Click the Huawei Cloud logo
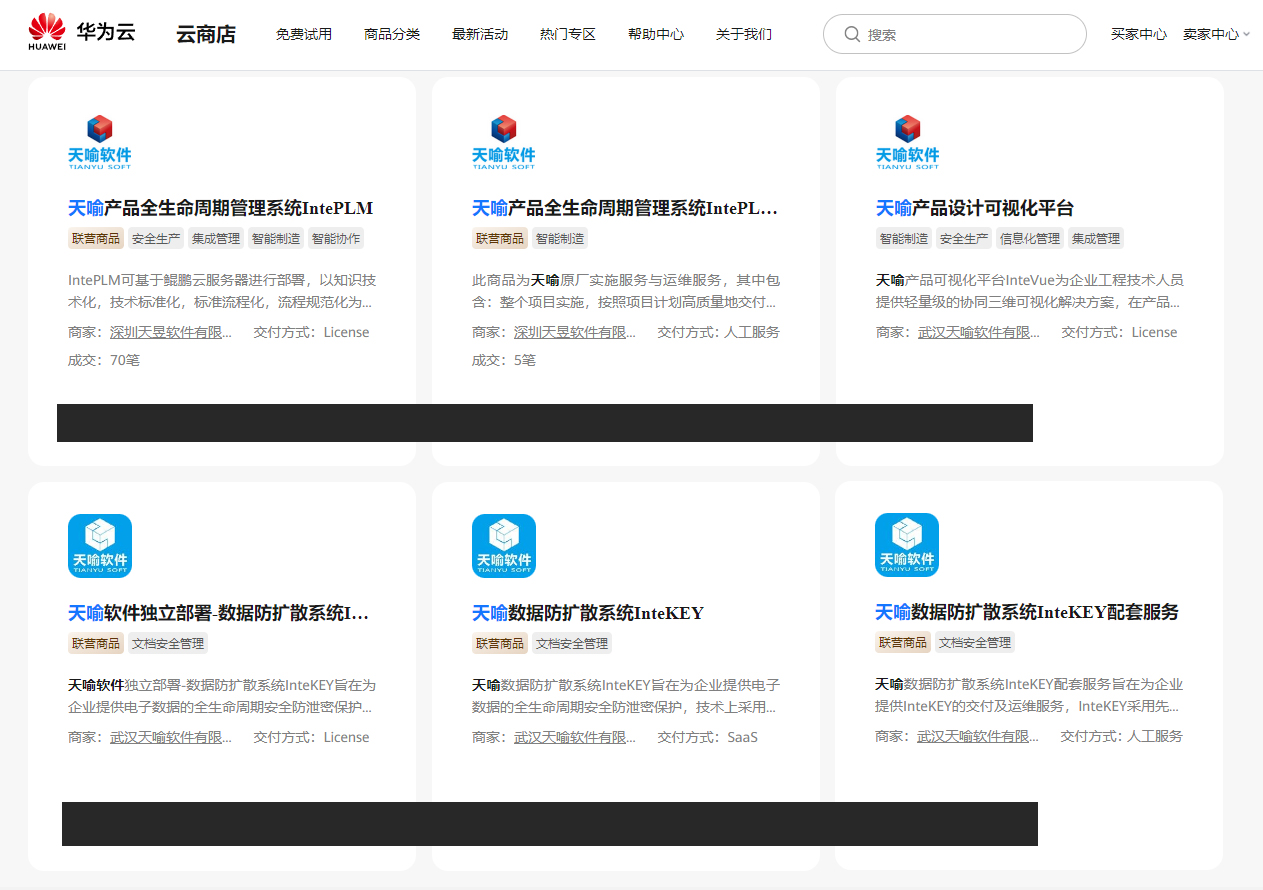The width and height of the screenshot is (1263, 890). (81, 33)
